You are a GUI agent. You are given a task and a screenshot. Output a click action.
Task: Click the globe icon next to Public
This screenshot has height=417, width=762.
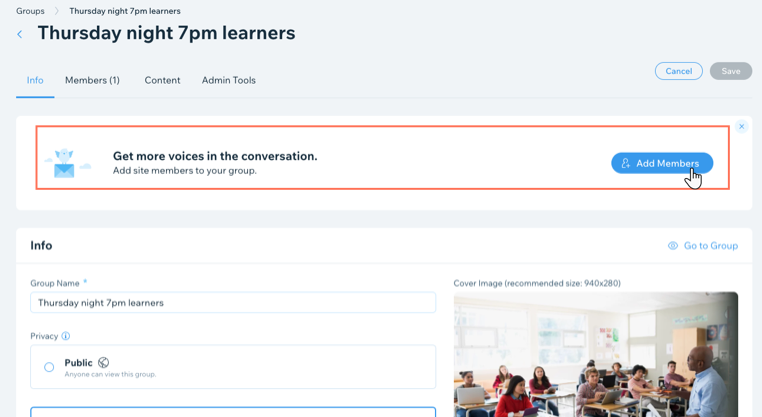(104, 363)
